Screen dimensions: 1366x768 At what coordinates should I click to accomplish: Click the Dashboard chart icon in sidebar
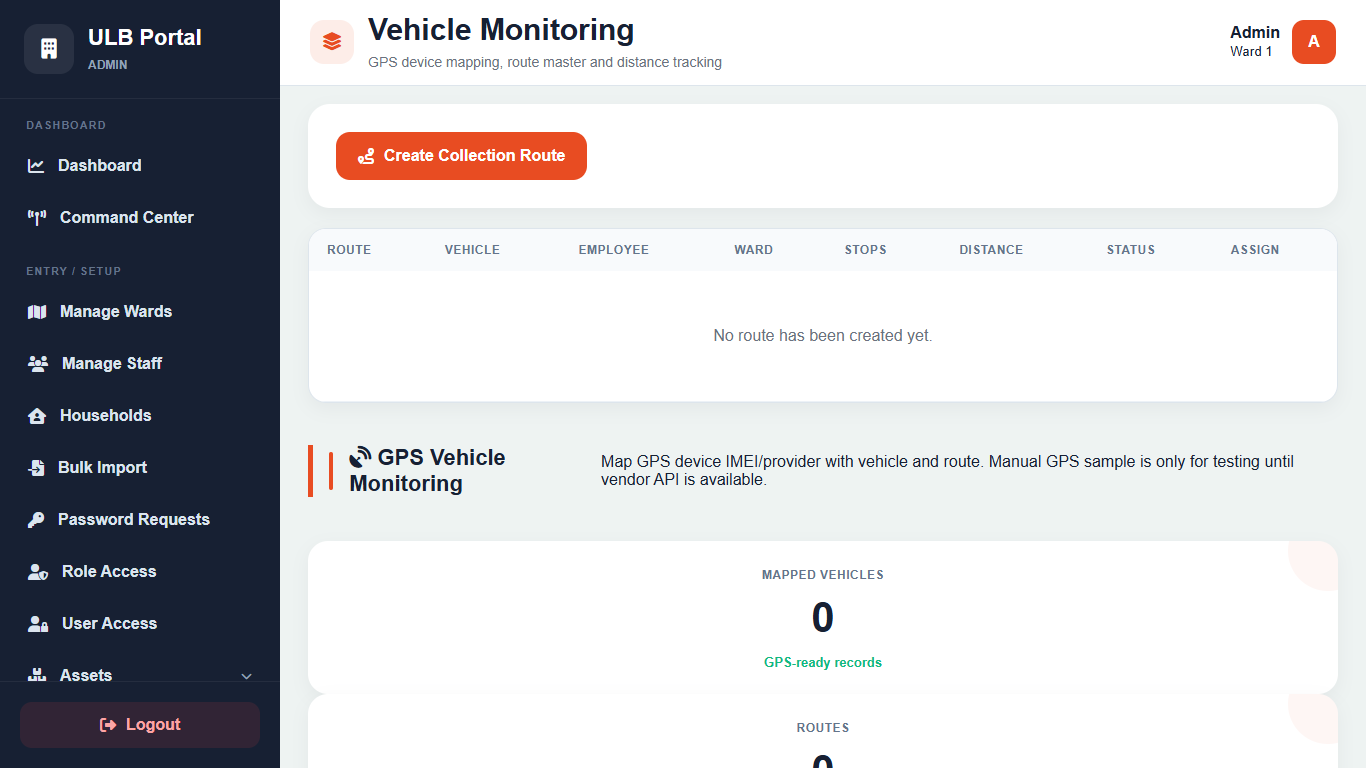tap(36, 166)
